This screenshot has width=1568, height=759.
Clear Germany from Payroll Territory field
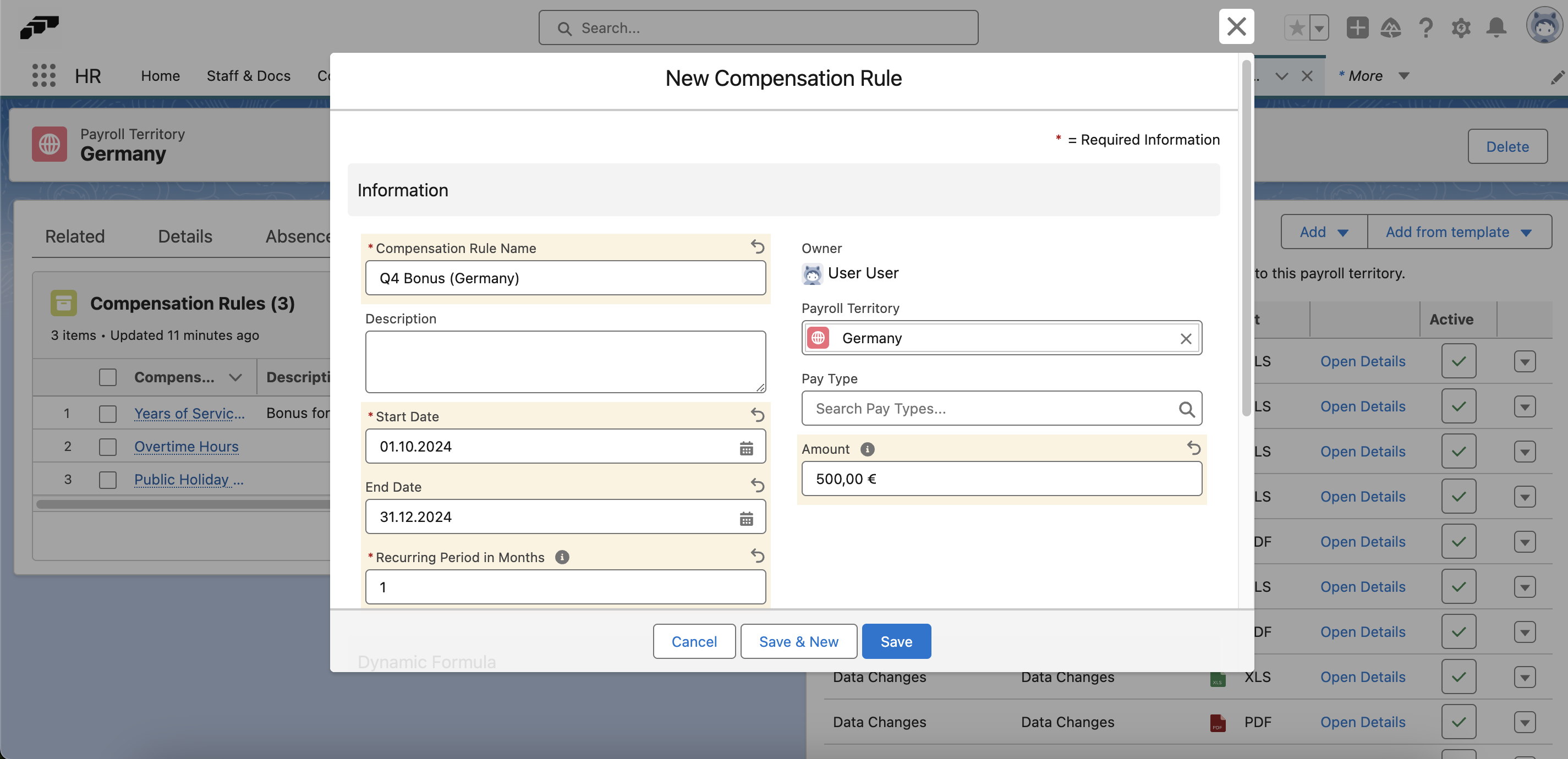[x=1186, y=338]
